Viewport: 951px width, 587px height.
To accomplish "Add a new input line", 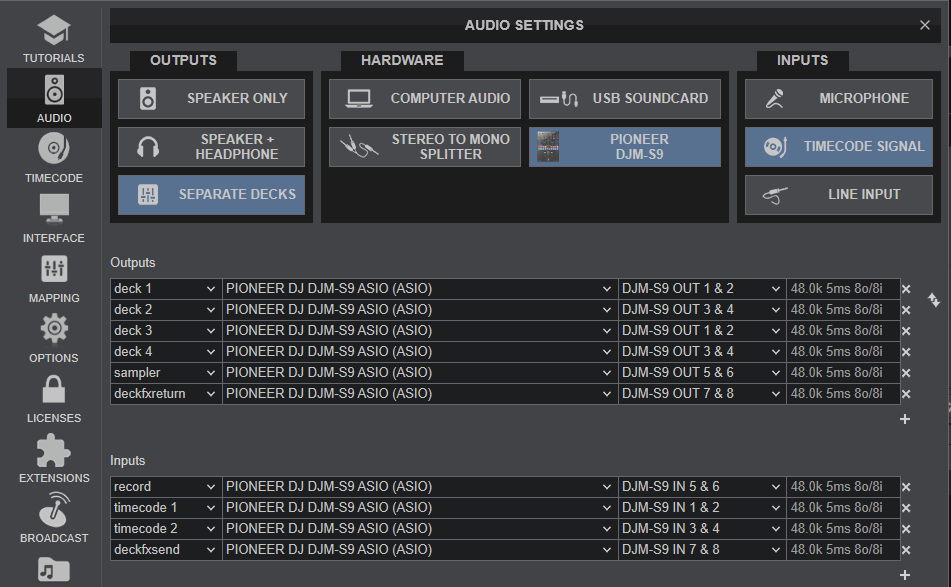I will click(905, 575).
